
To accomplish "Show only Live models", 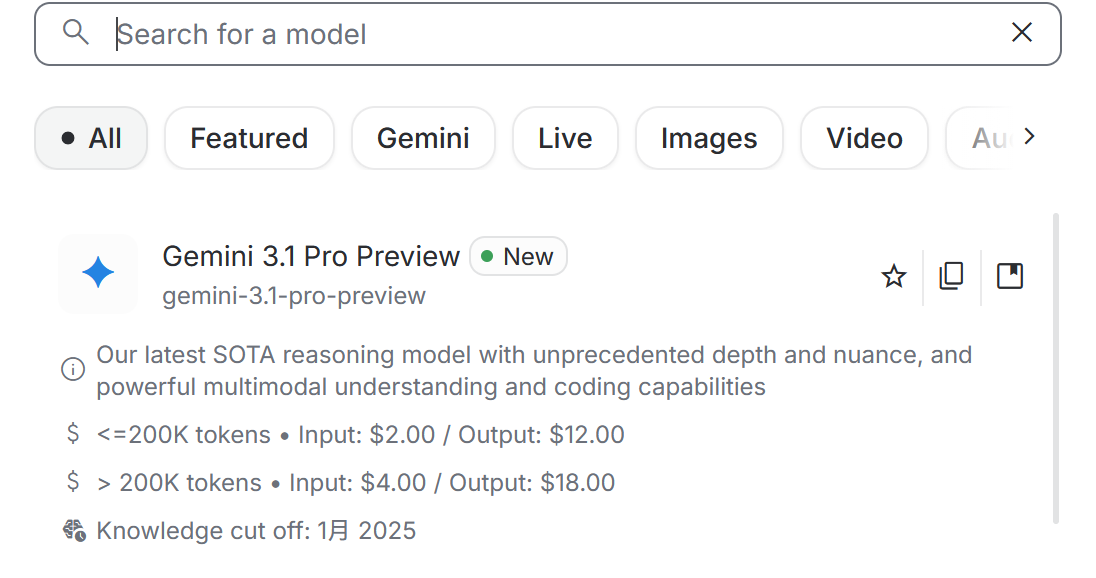I will click(565, 138).
